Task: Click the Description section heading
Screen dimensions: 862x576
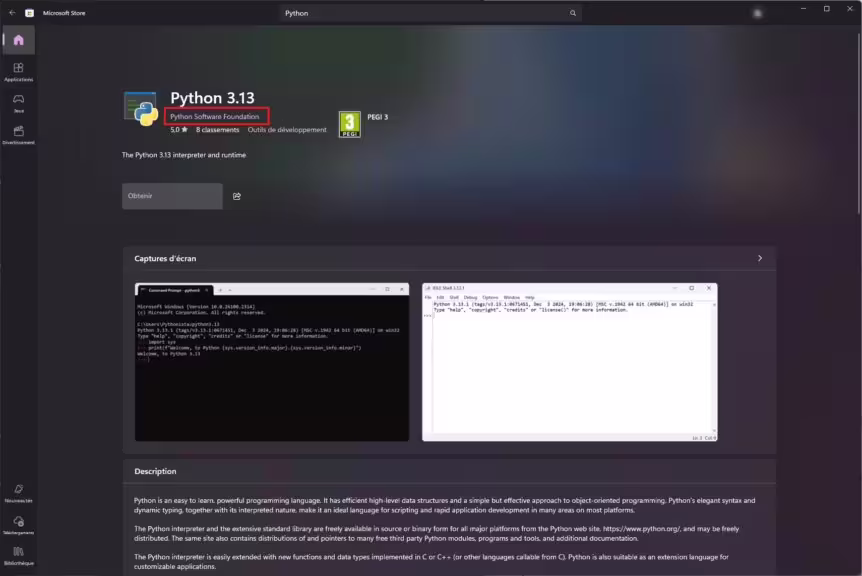Action: click(x=155, y=472)
